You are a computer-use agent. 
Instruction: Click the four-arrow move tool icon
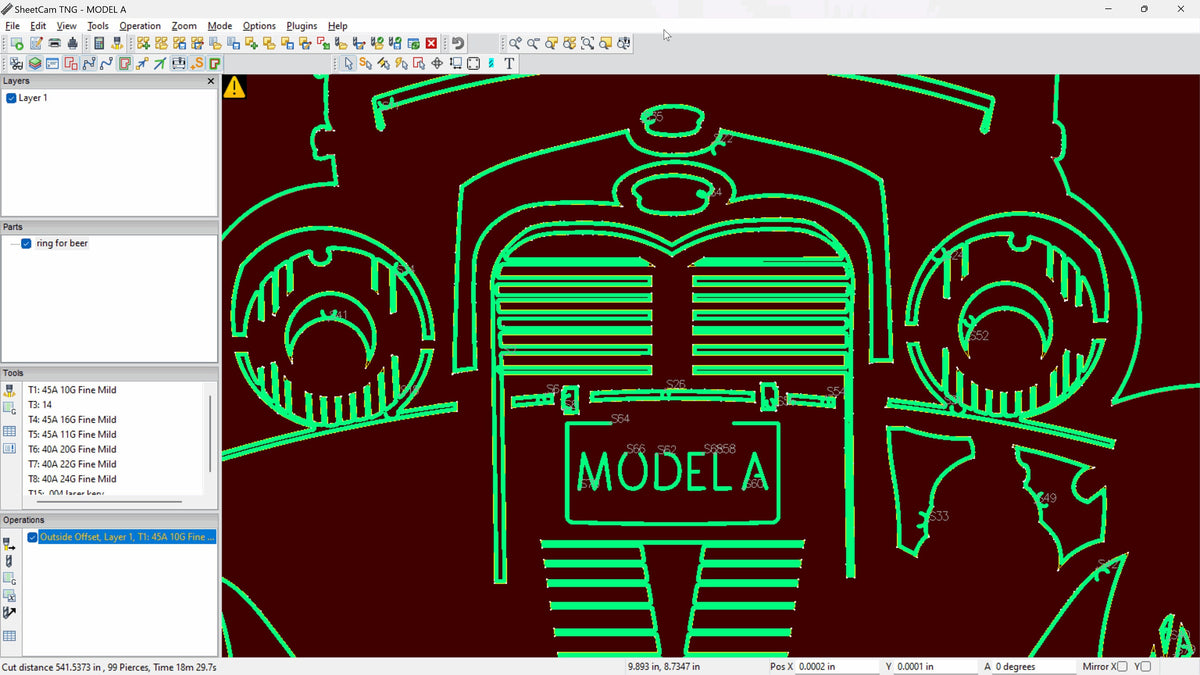[437, 63]
